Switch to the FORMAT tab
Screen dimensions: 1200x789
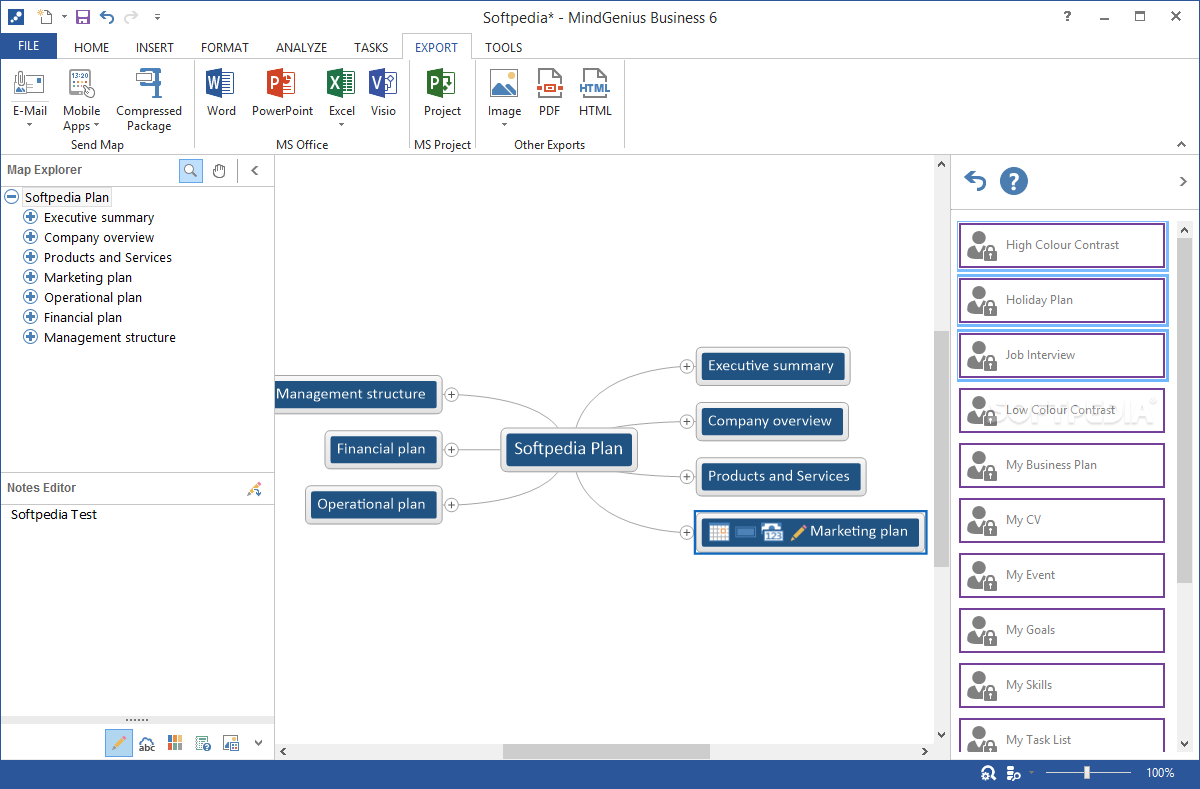(x=225, y=47)
